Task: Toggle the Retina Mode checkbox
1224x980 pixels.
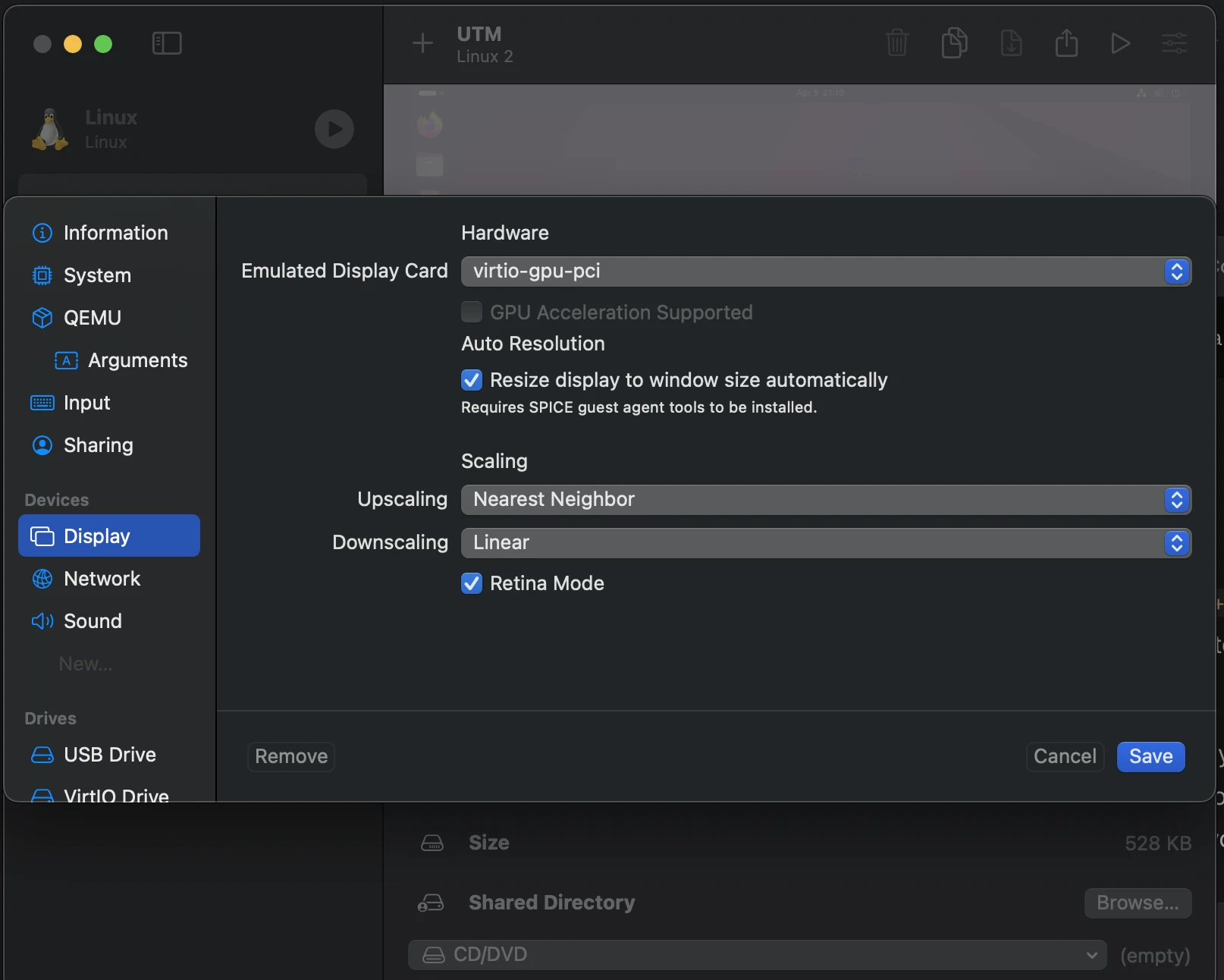Action: tap(472, 583)
